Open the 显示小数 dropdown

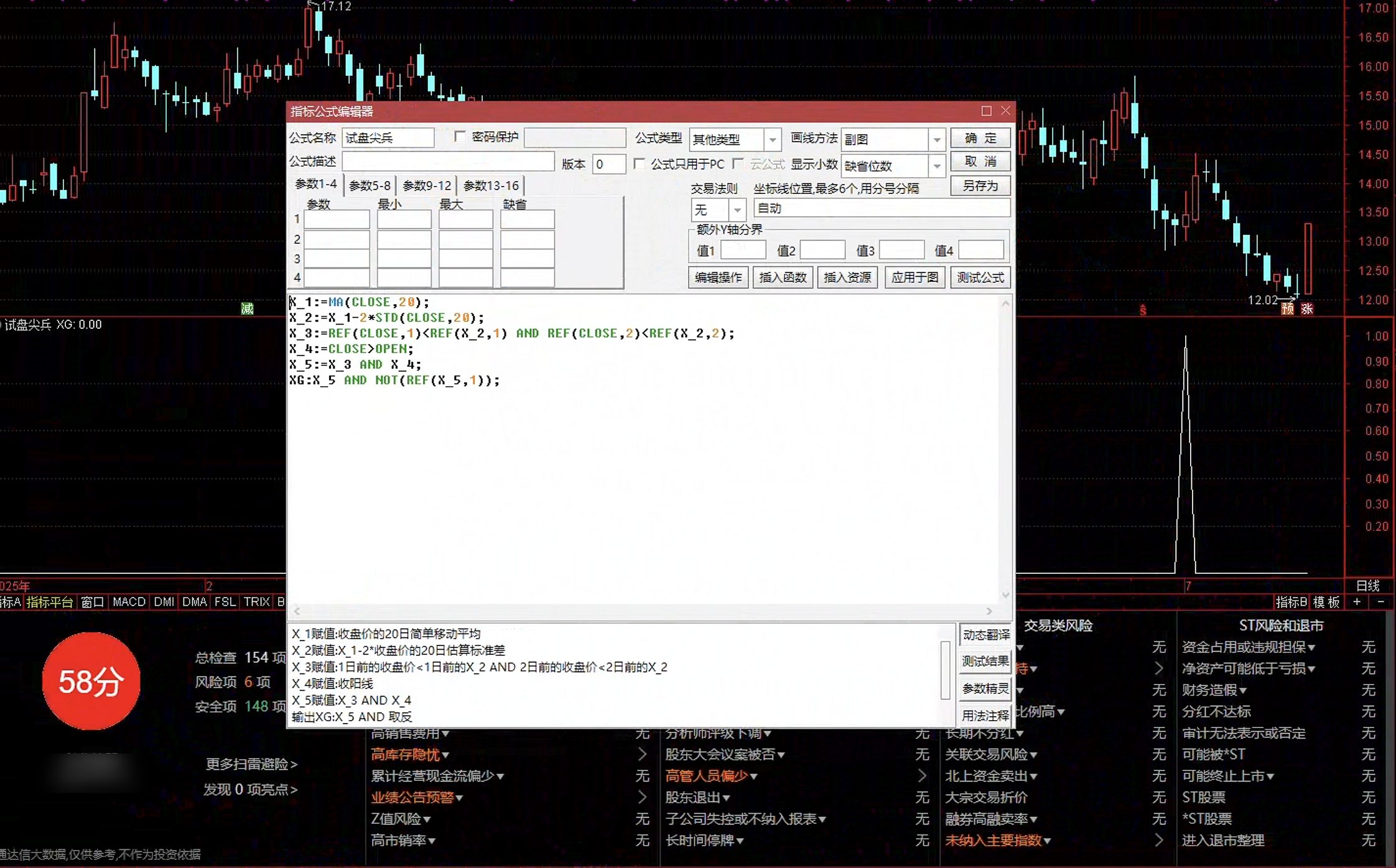pyautogui.click(x=936, y=166)
